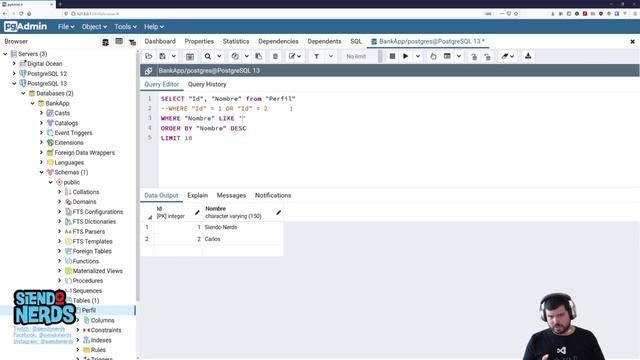The height and width of the screenshot is (360, 640).
Task: Open Execute options dropdown arrow
Action: (x=418, y=56)
